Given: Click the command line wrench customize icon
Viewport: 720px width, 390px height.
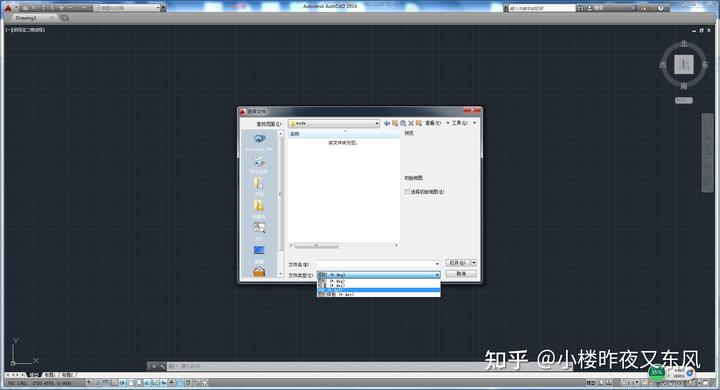Looking at the screenshot, I should coord(162,366).
